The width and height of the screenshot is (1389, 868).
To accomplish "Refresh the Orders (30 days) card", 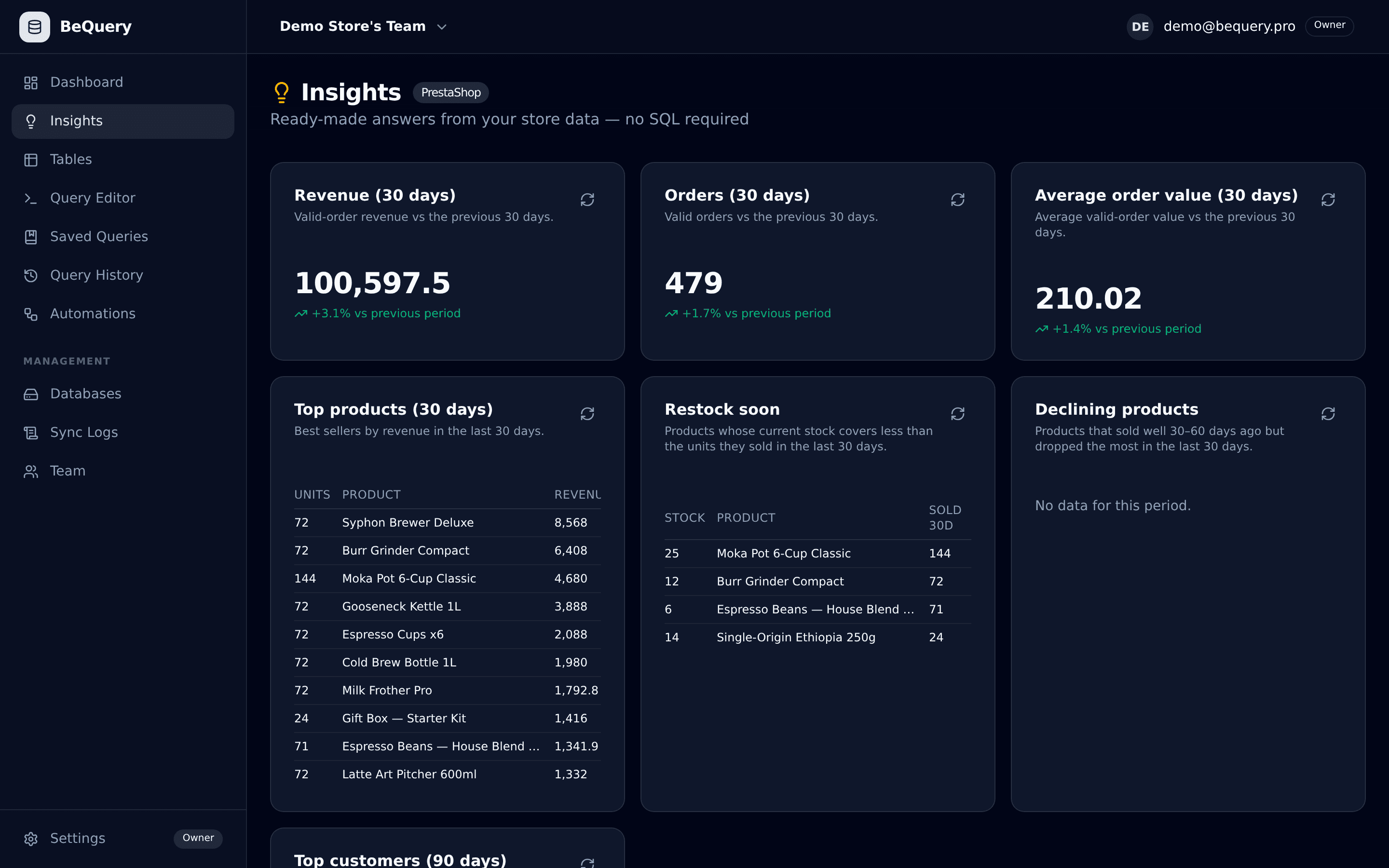I will 957,199.
